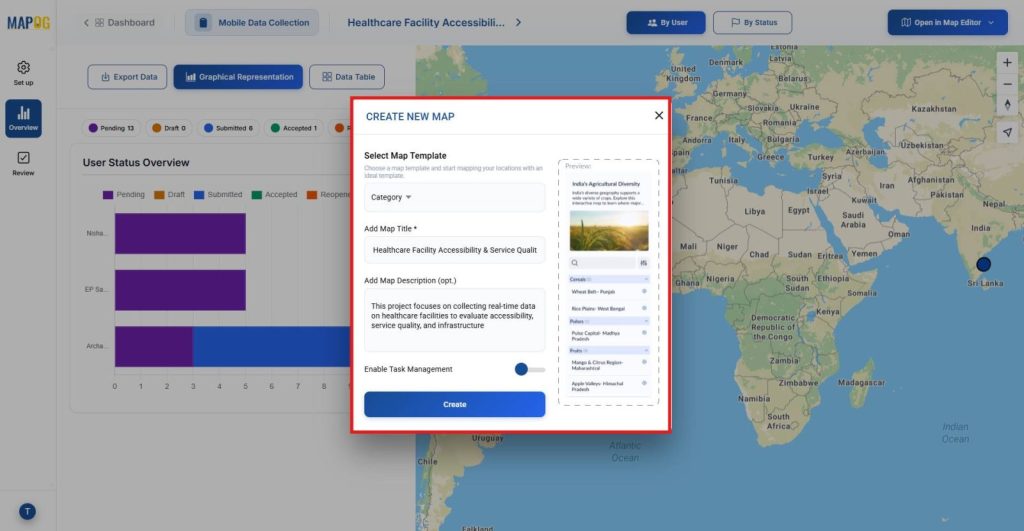Zoom out on the map

(x=1007, y=84)
